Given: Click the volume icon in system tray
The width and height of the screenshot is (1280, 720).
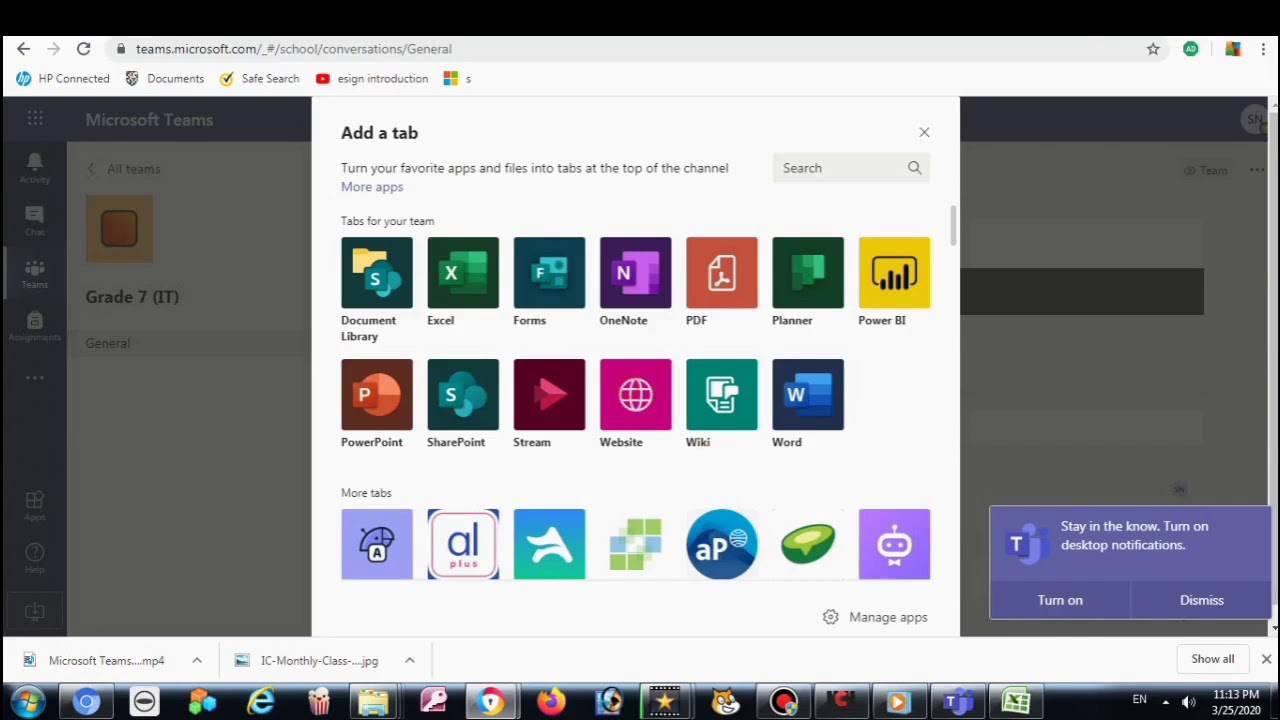Looking at the screenshot, I should (1188, 701).
